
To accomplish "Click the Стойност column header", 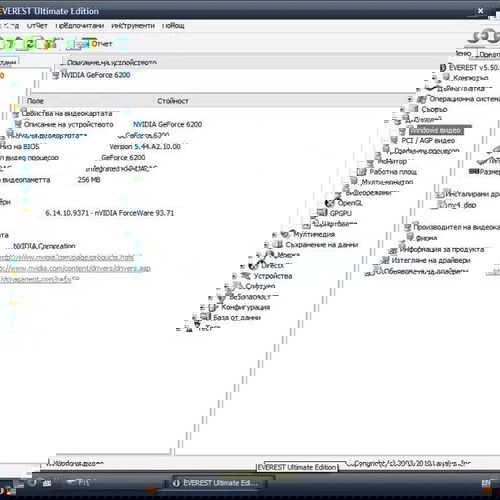I will coord(173,101).
